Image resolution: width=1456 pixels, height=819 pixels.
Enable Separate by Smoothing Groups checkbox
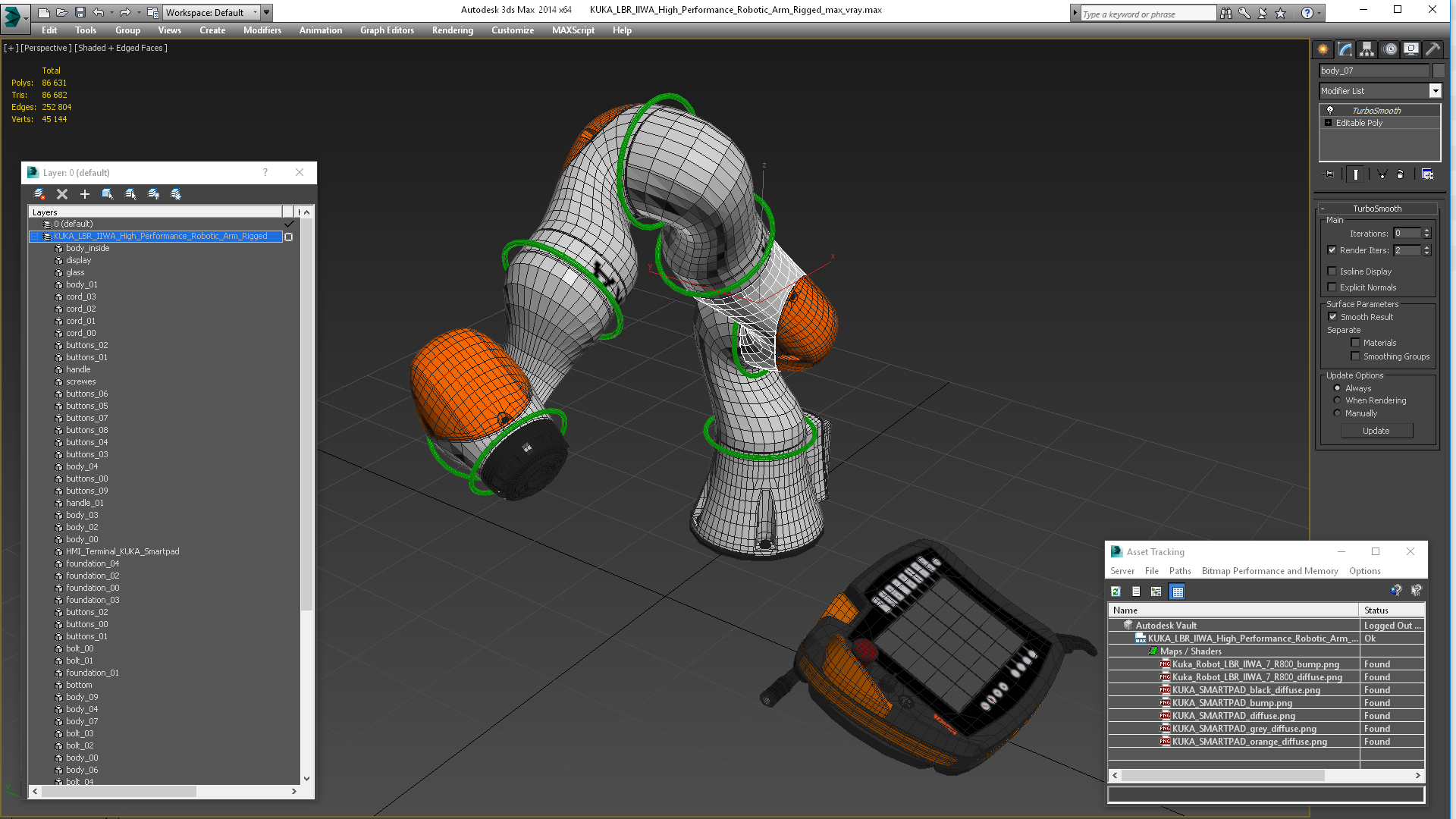[x=1355, y=356]
